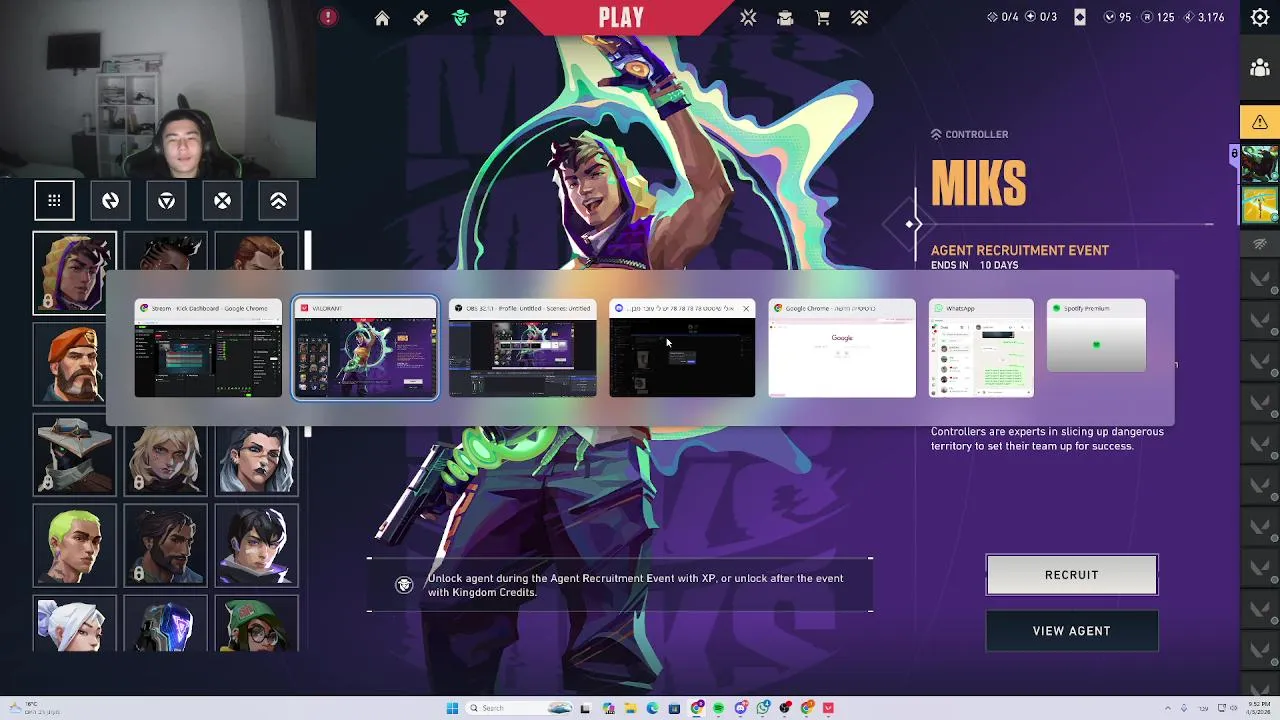Switch to Stream - Kick Dashboard Chrome window
Screen dimensions: 1280x720
(208, 349)
